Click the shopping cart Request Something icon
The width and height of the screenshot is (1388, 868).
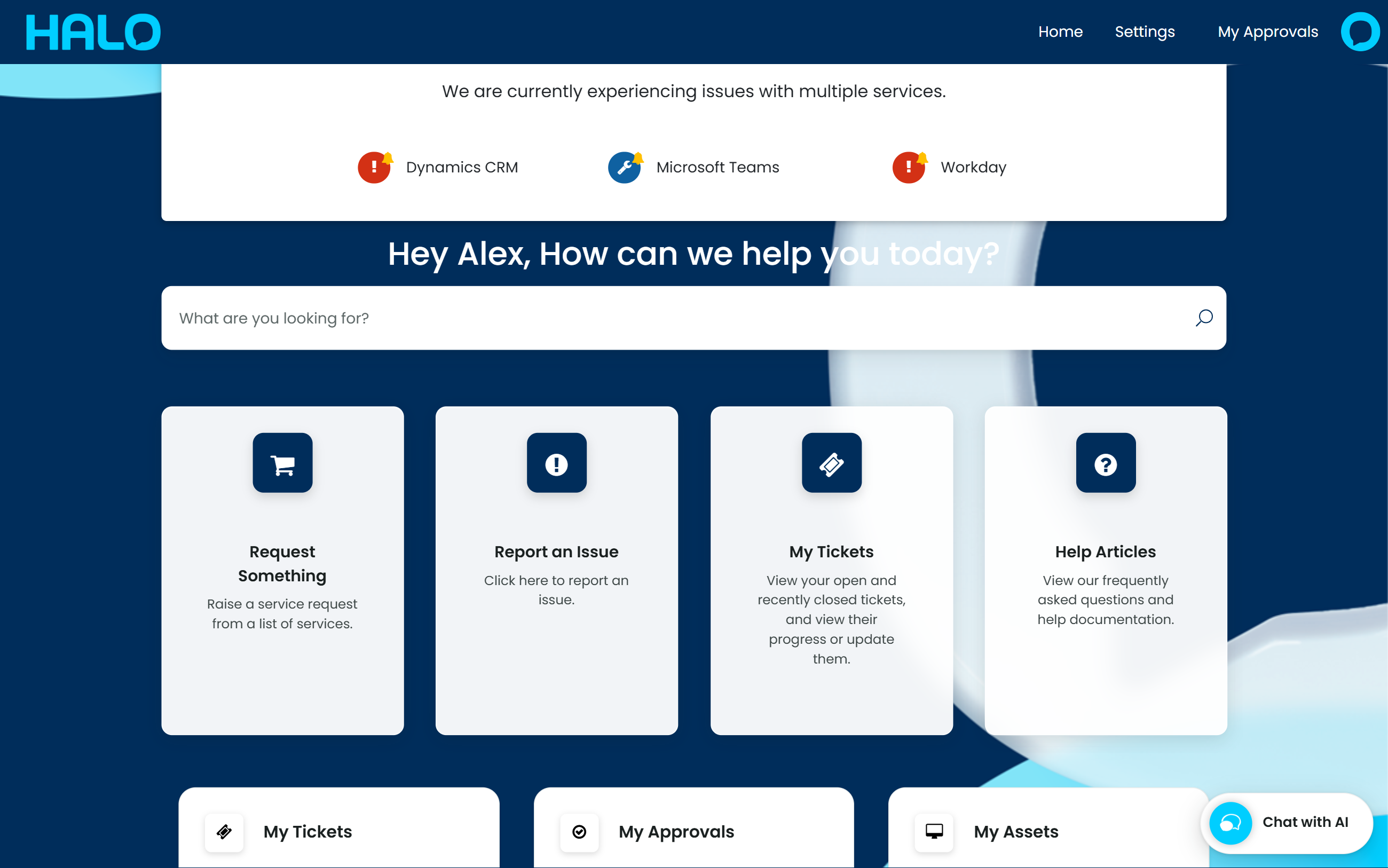[282, 463]
